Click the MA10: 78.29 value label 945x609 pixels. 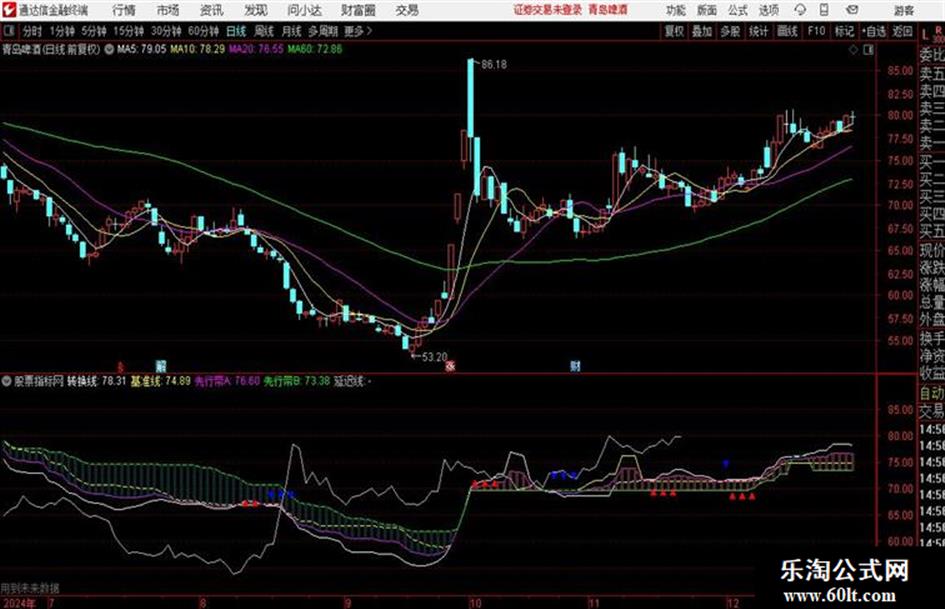coord(198,49)
